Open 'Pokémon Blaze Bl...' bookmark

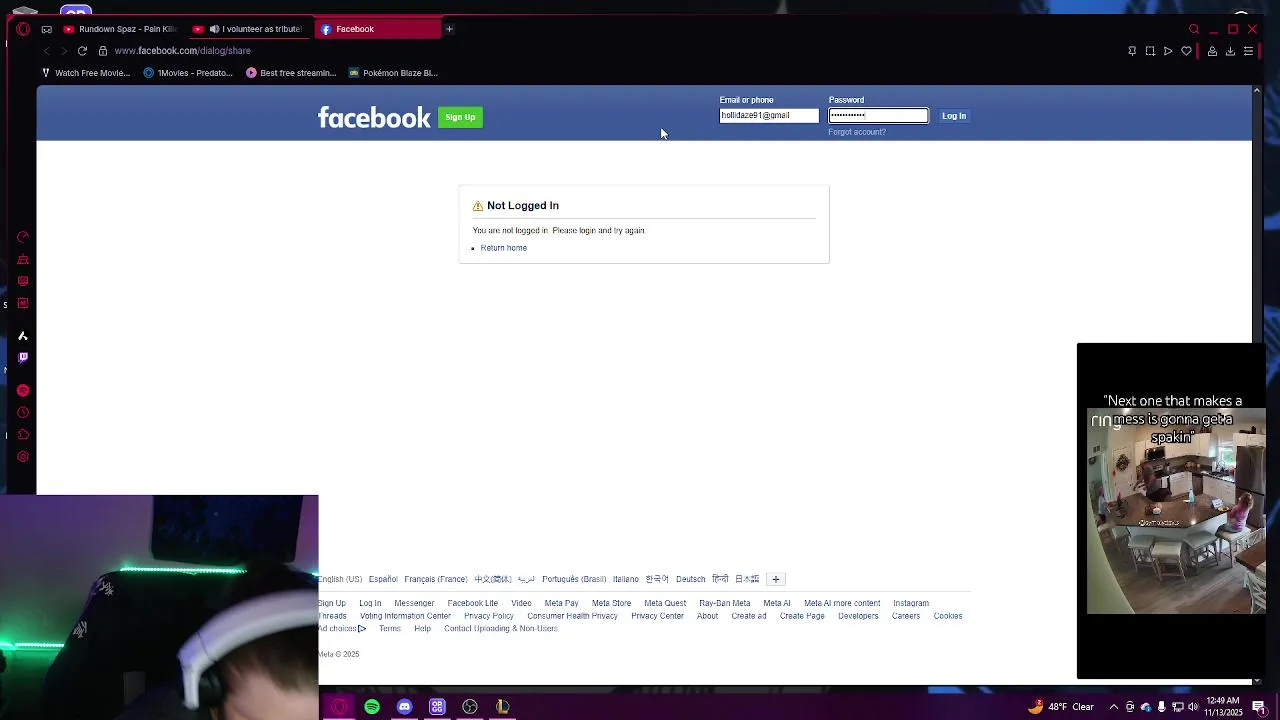click(x=393, y=73)
